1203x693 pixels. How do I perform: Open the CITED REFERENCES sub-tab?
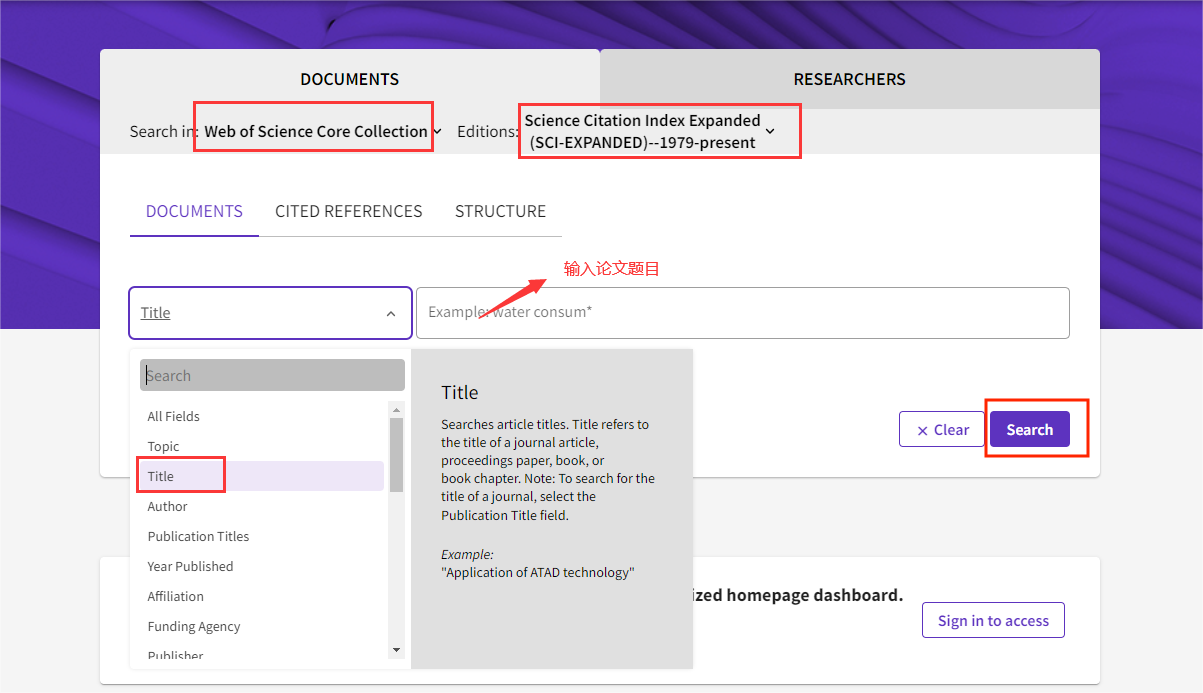[x=348, y=211]
